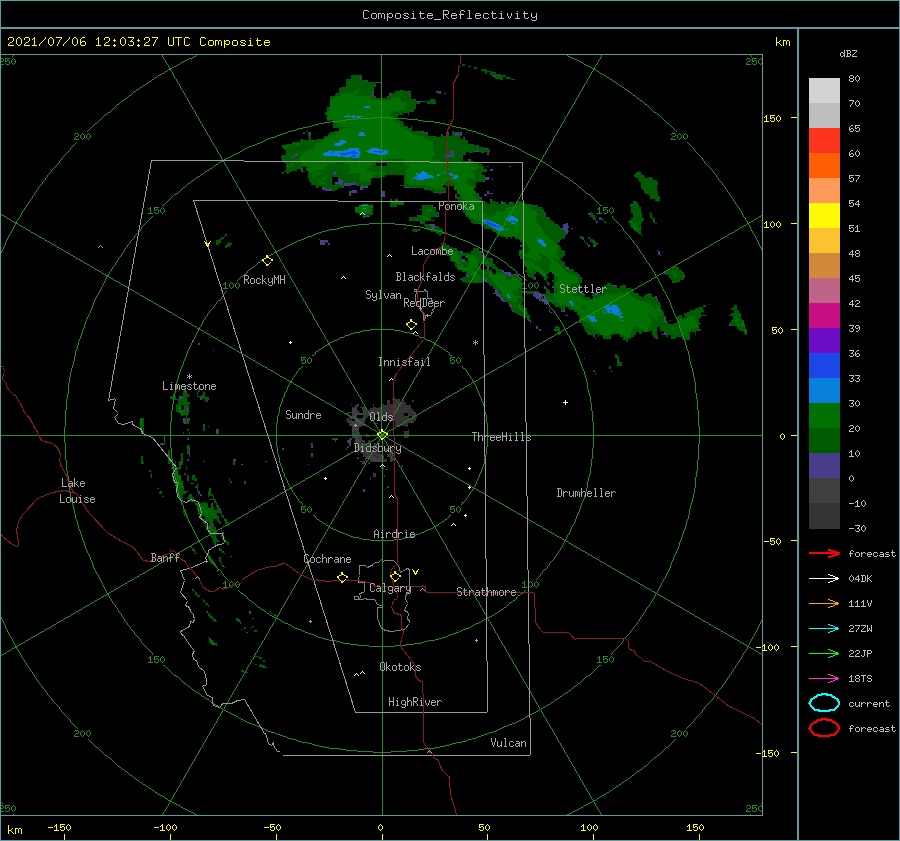
Task: Select the Lacombe label
Action: 432,251
